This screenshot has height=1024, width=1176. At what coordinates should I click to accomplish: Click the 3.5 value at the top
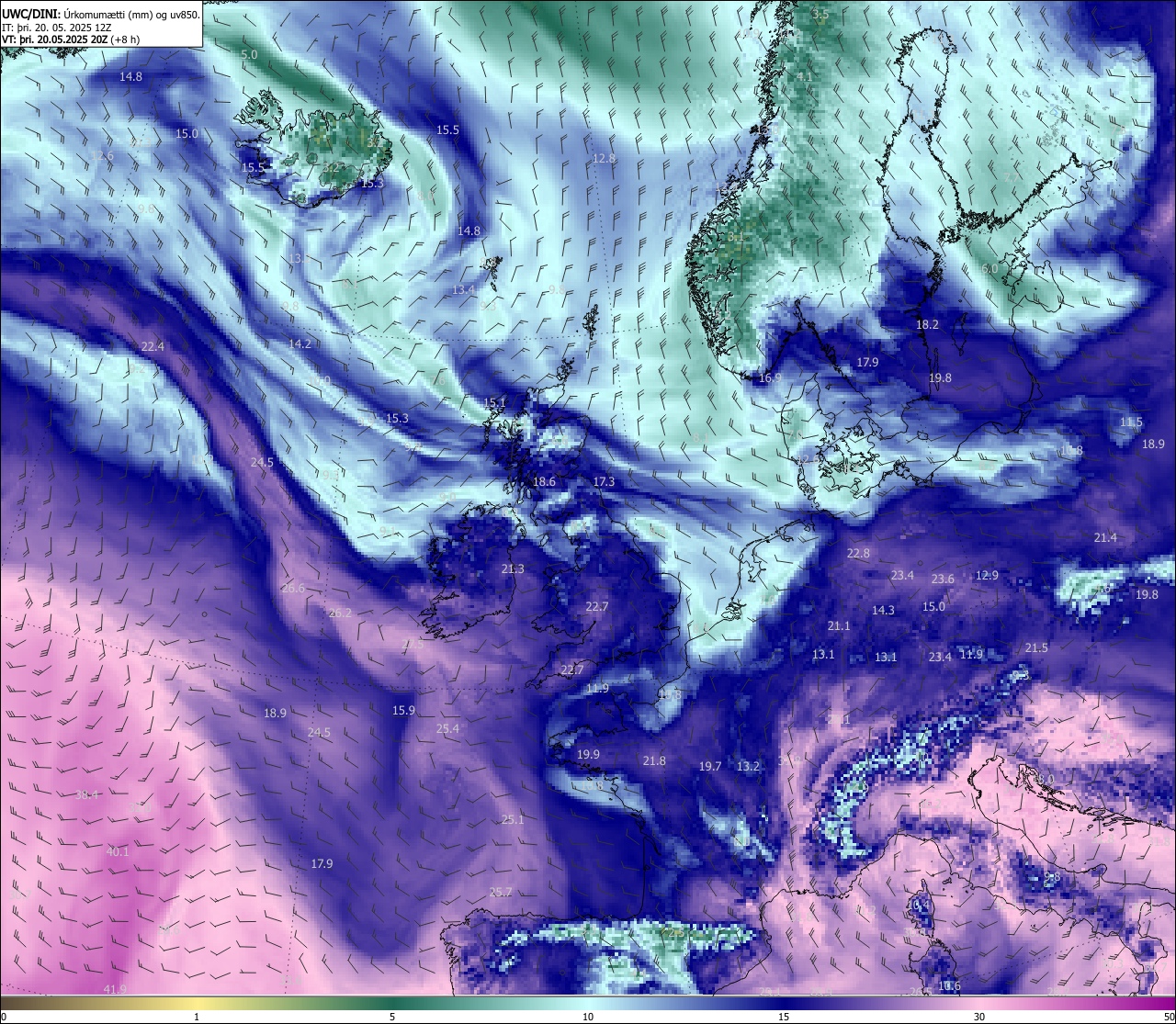coord(820,14)
